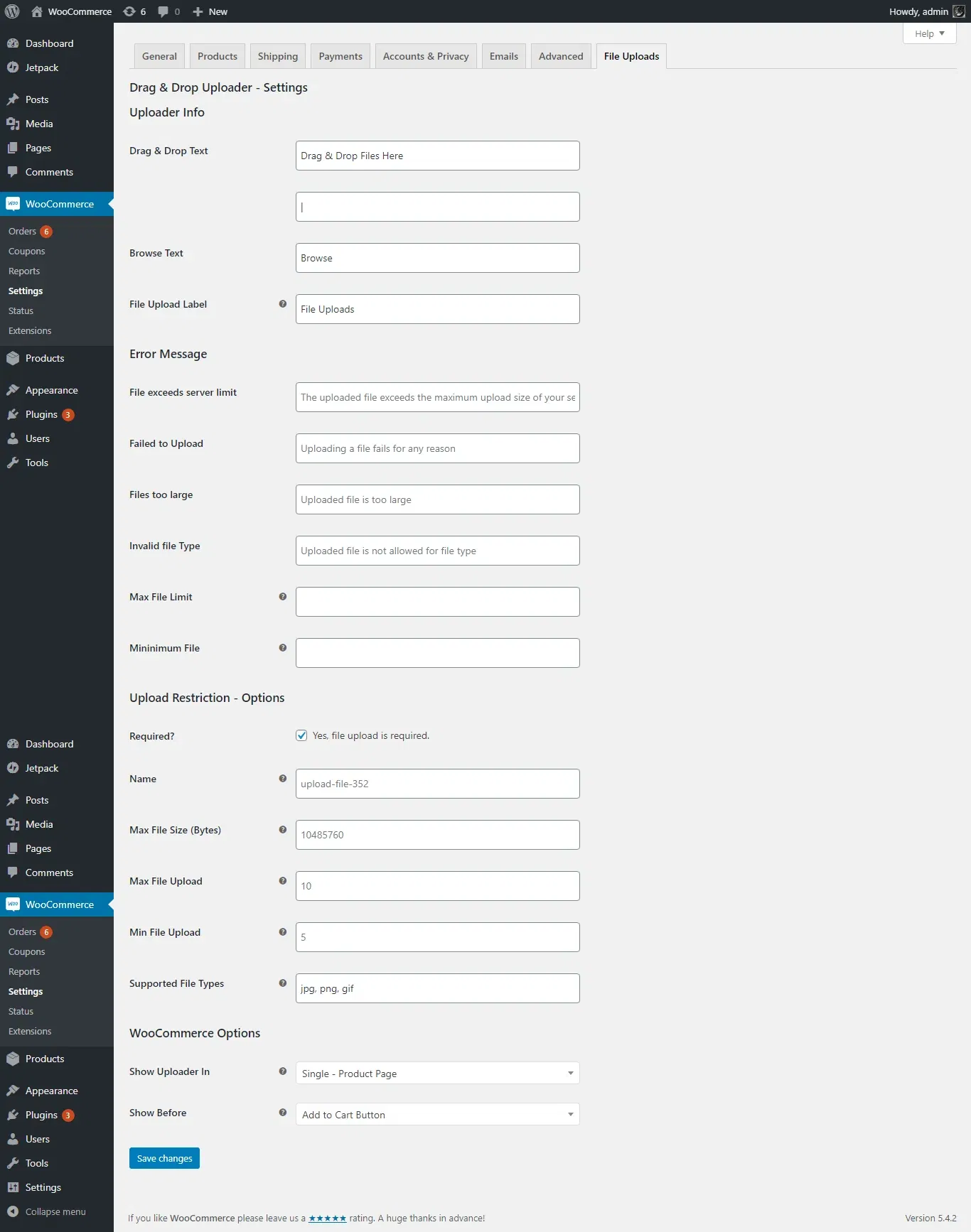
Task: Focus the Failed to Upload message field
Action: tap(437, 448)
